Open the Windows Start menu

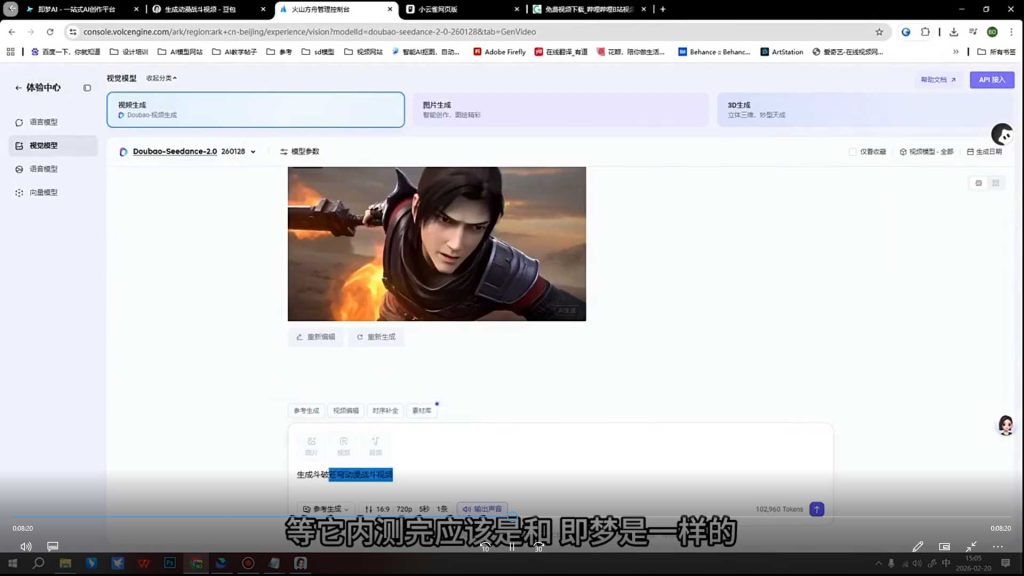click(x=12, y=563)
